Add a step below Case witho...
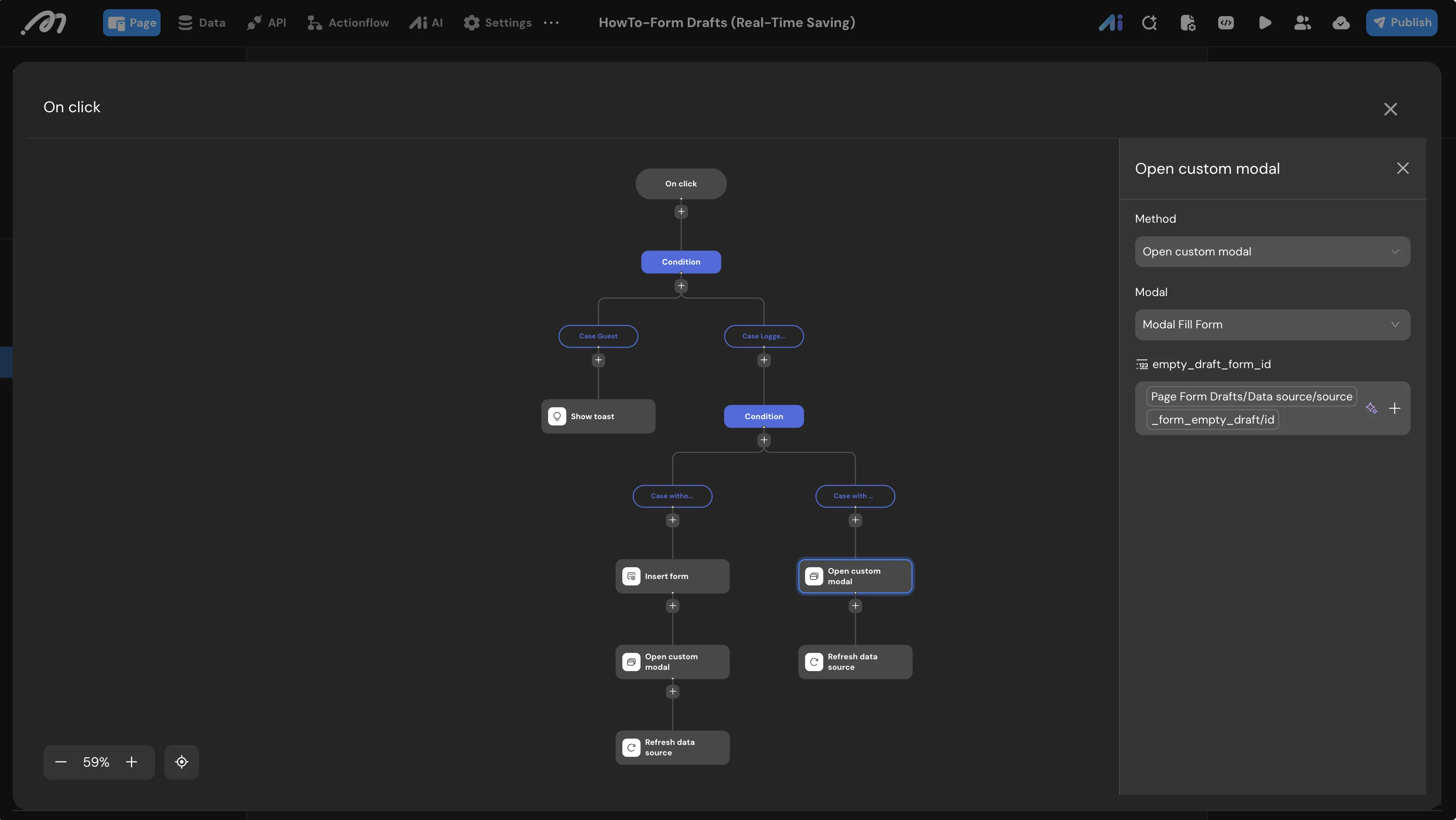This screenshot has width=1456, height=820. 672,520
